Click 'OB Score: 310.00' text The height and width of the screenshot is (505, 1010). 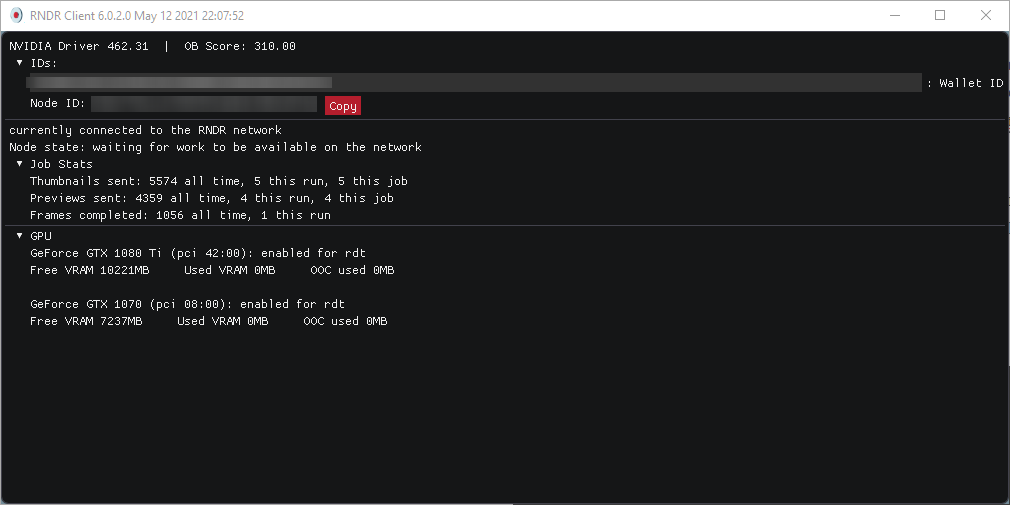click(240, 46)
